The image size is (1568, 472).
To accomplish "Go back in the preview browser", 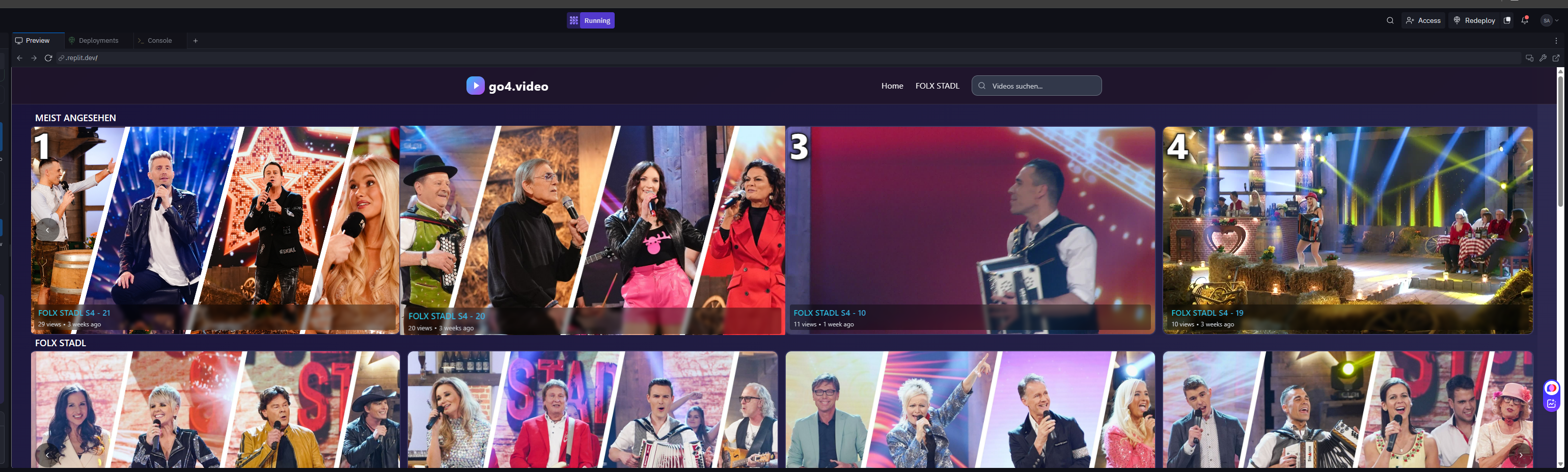I will point(19,58).
